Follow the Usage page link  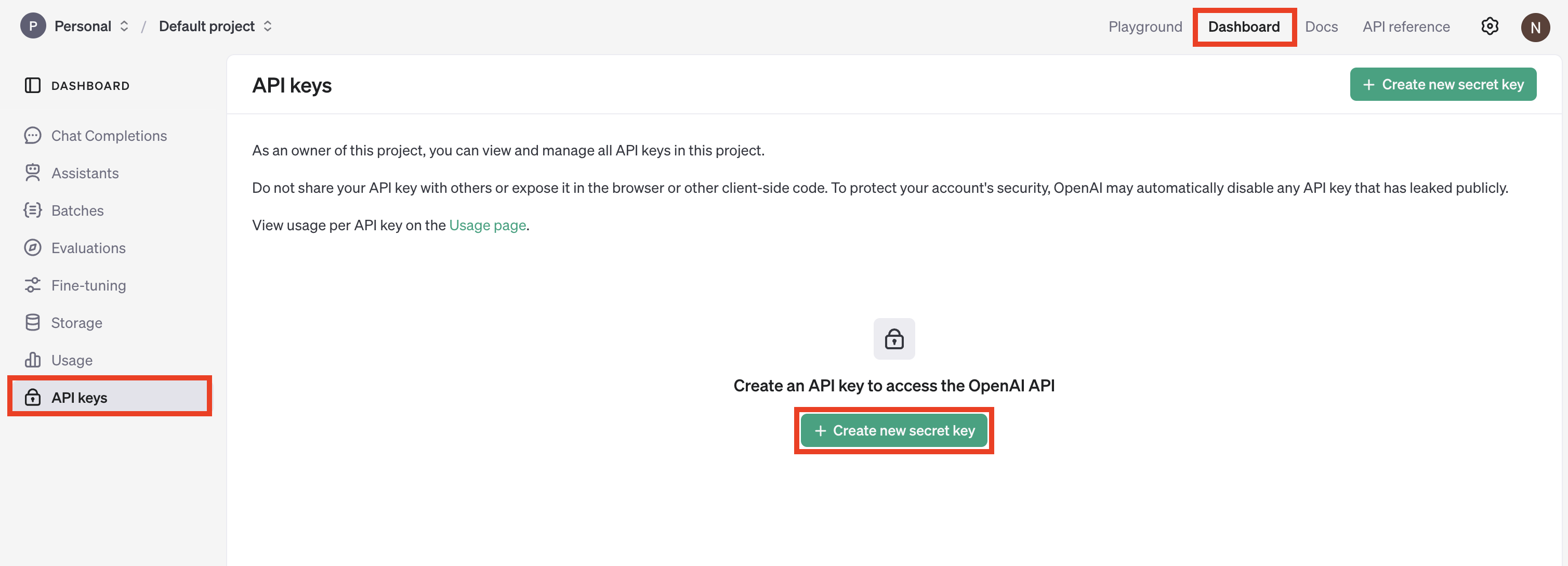pyautogui.click(x=487, y=225)
